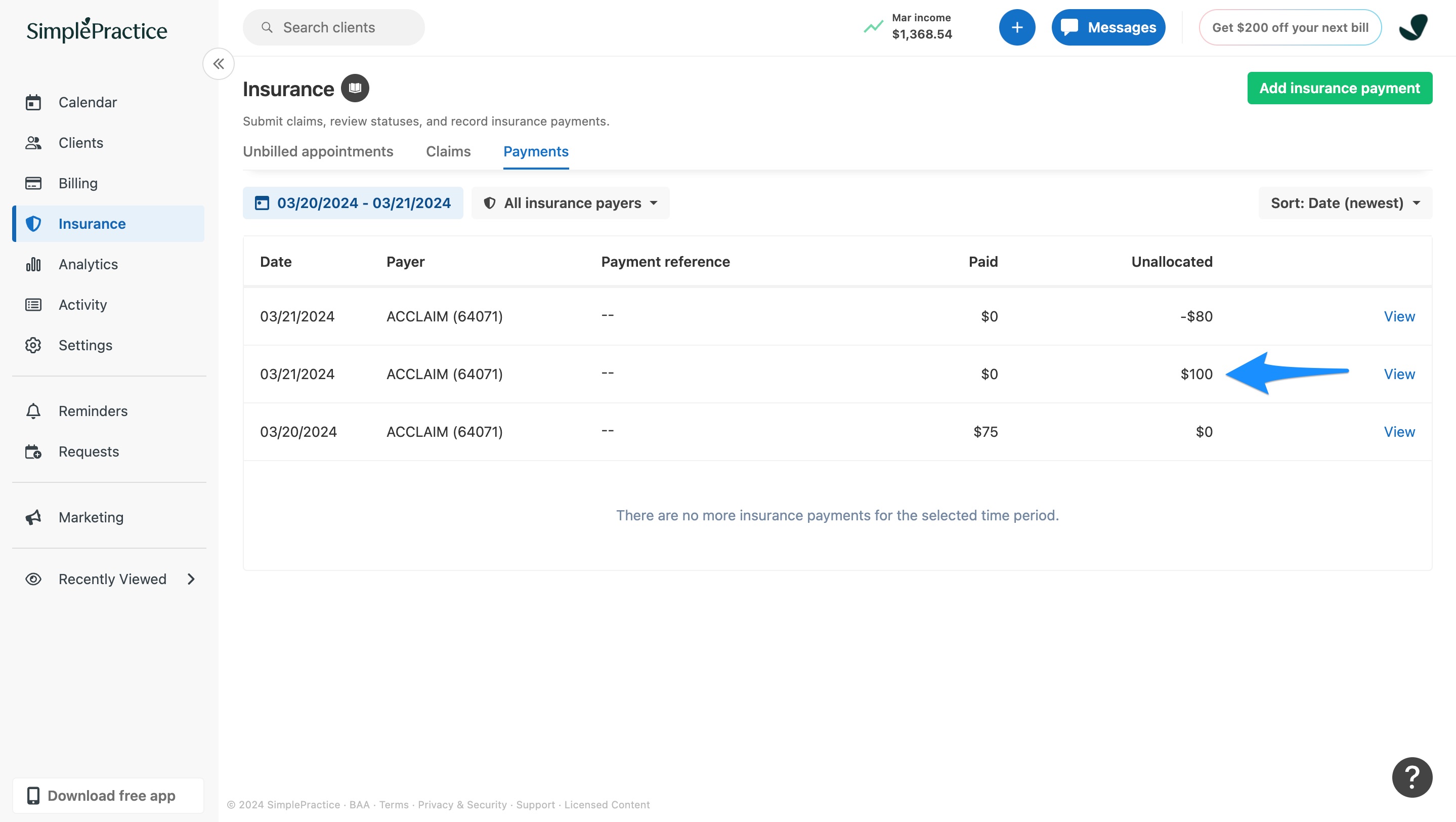Go to Analytics in the sidebar
This screenshot has height=822, width=1456.
click(x=109, y=264)
